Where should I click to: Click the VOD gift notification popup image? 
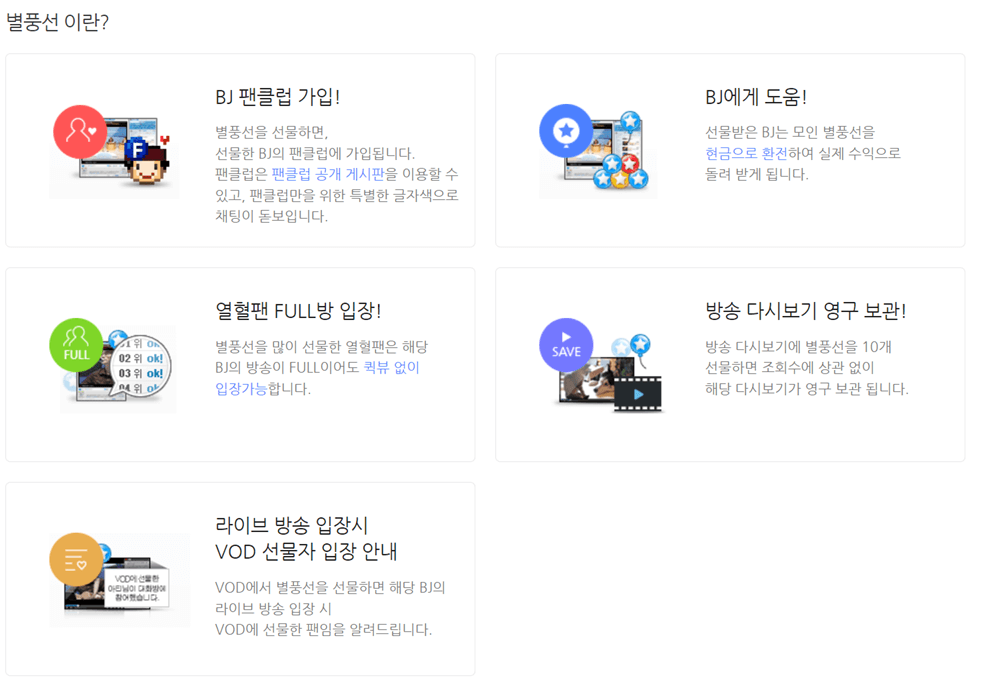point(137,588)
